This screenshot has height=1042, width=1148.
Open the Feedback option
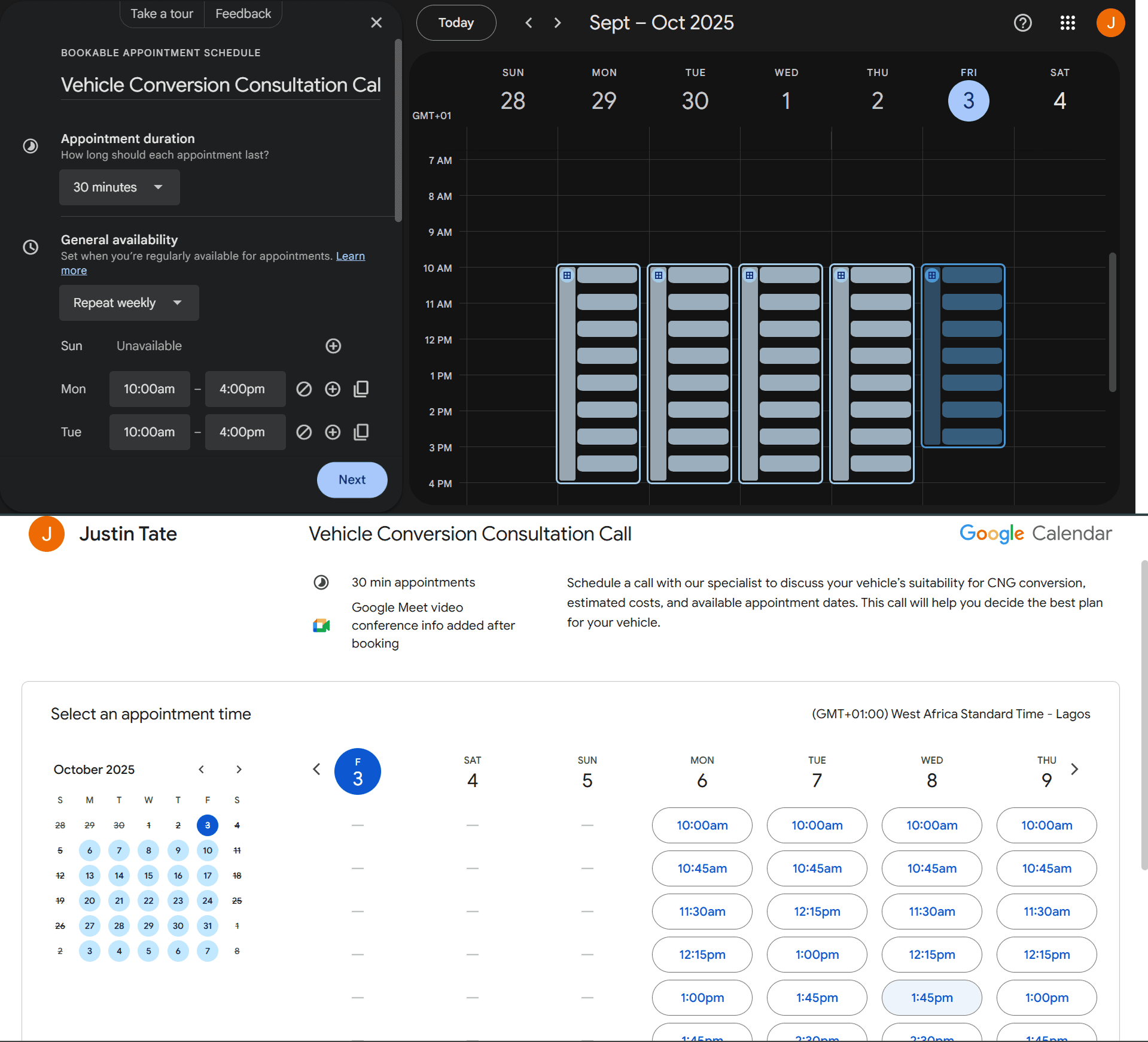243,14
